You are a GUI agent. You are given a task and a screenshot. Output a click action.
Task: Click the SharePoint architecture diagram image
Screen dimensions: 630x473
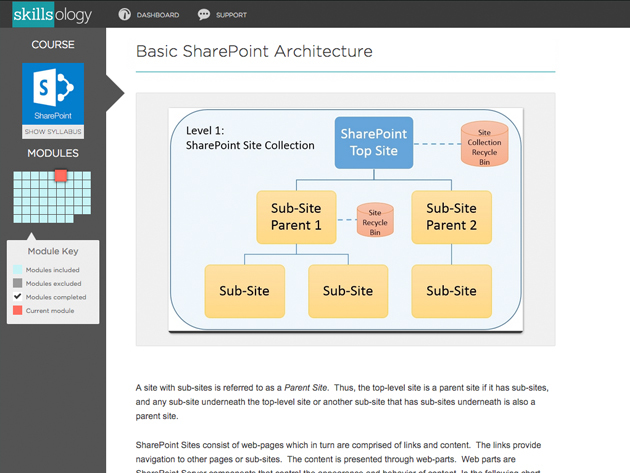click(x=345, y=220)
